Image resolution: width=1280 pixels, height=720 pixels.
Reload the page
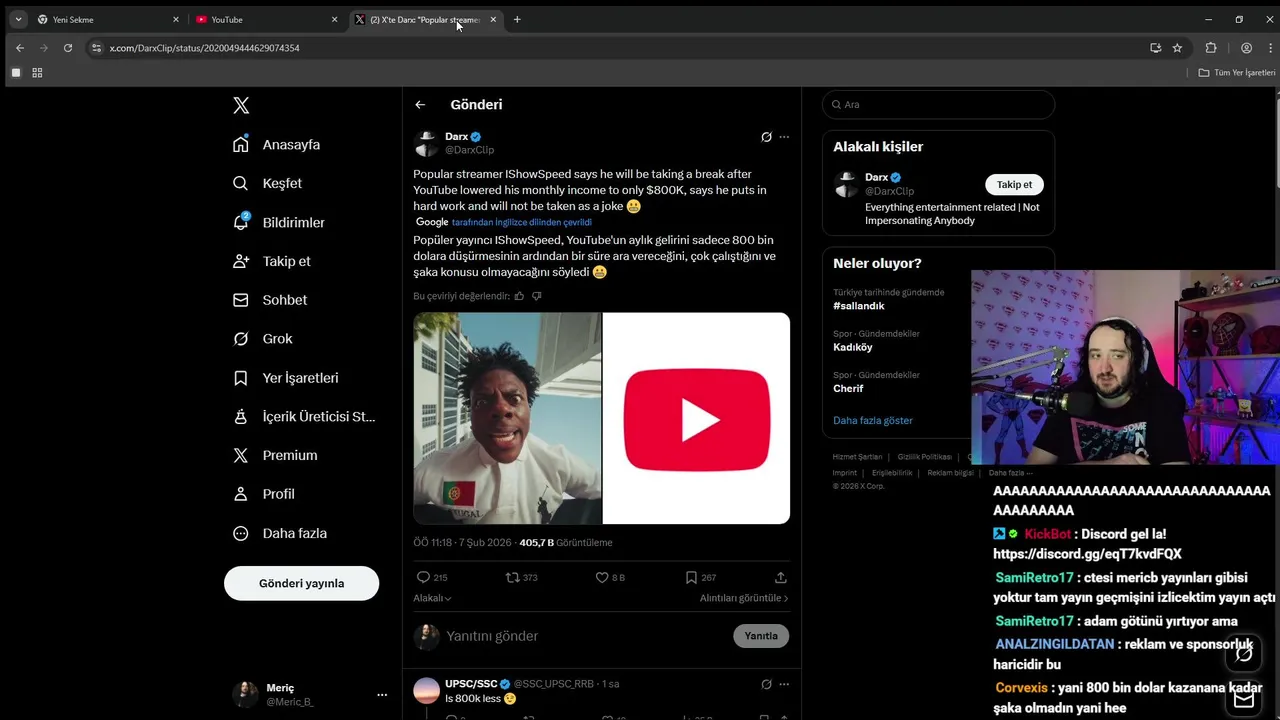tap(68, 47)
